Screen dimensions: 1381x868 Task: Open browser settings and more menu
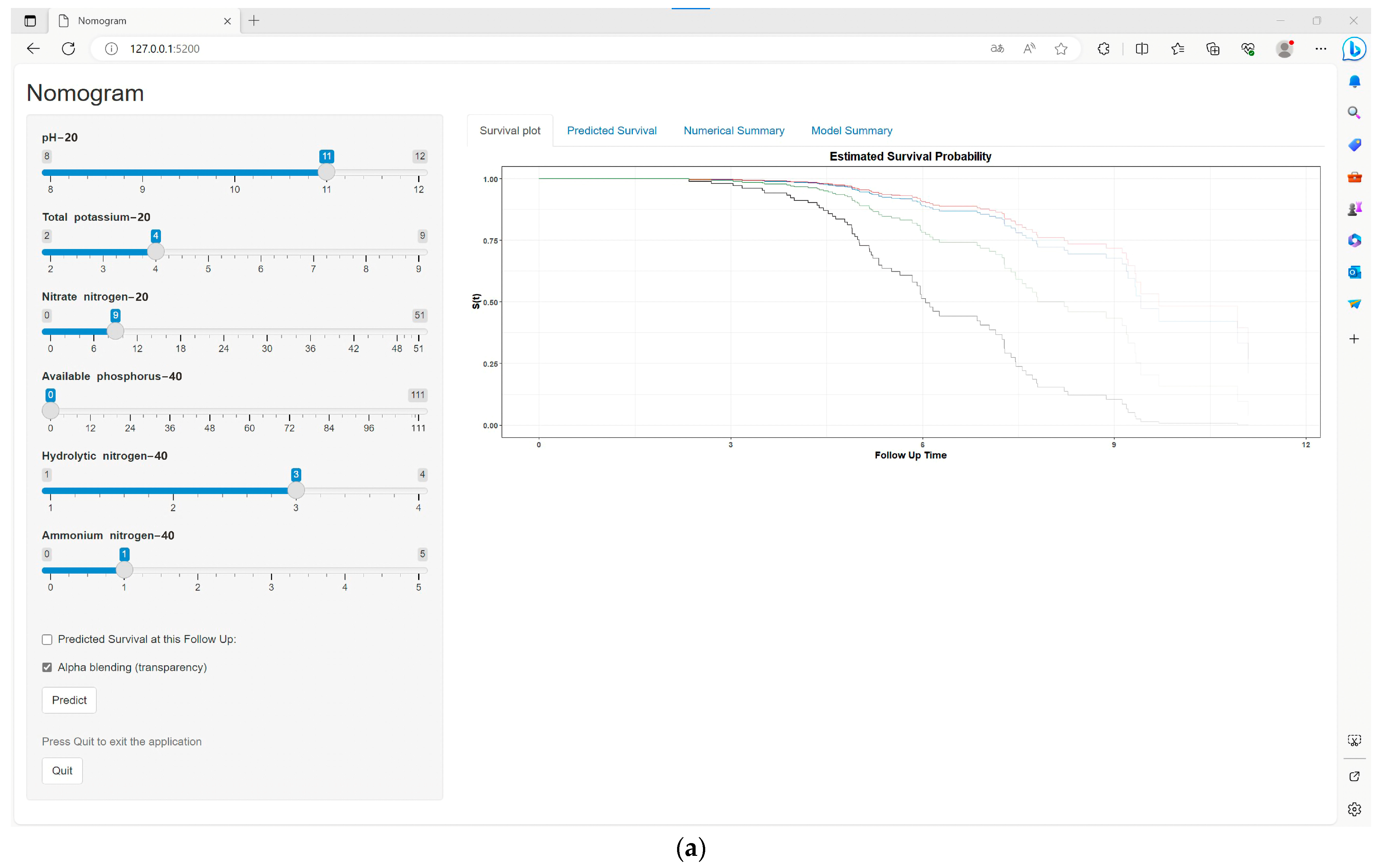pos(1320,49)
